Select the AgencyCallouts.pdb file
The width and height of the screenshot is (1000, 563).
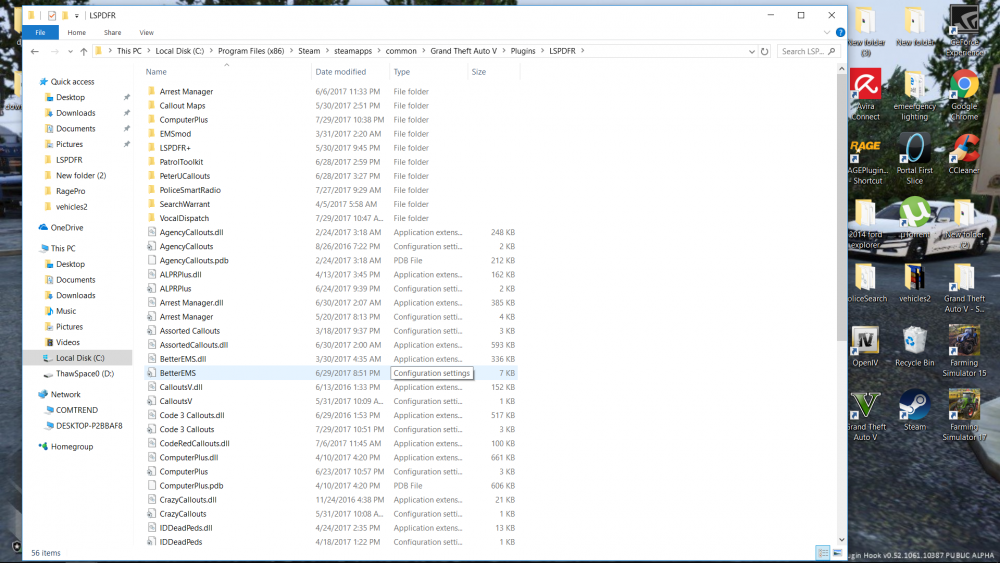tap(331, 260)
